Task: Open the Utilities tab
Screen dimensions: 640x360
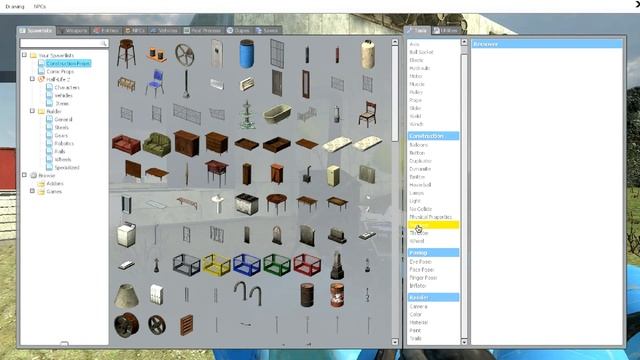Action: click(x=446, y=30)
